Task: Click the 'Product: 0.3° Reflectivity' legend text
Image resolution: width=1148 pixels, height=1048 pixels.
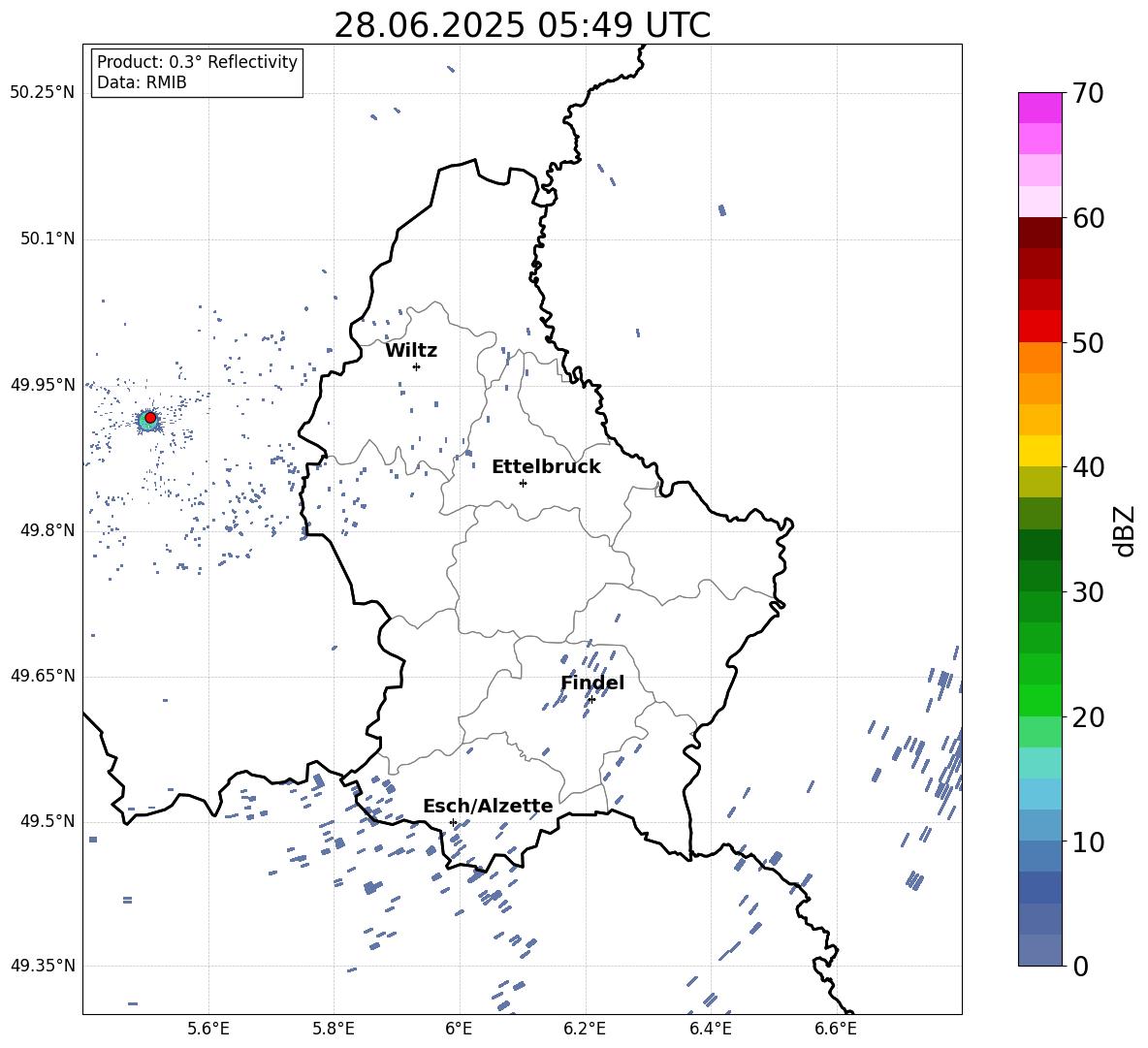Action: [197, 62]
